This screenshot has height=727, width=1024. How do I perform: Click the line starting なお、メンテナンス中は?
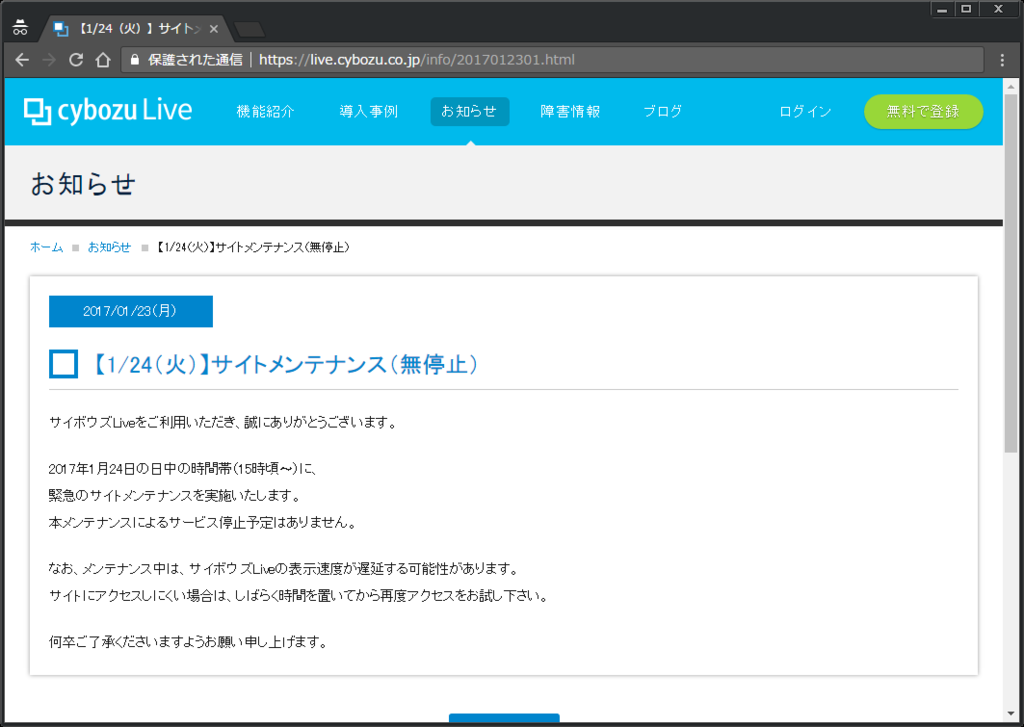tap(284, 569)
